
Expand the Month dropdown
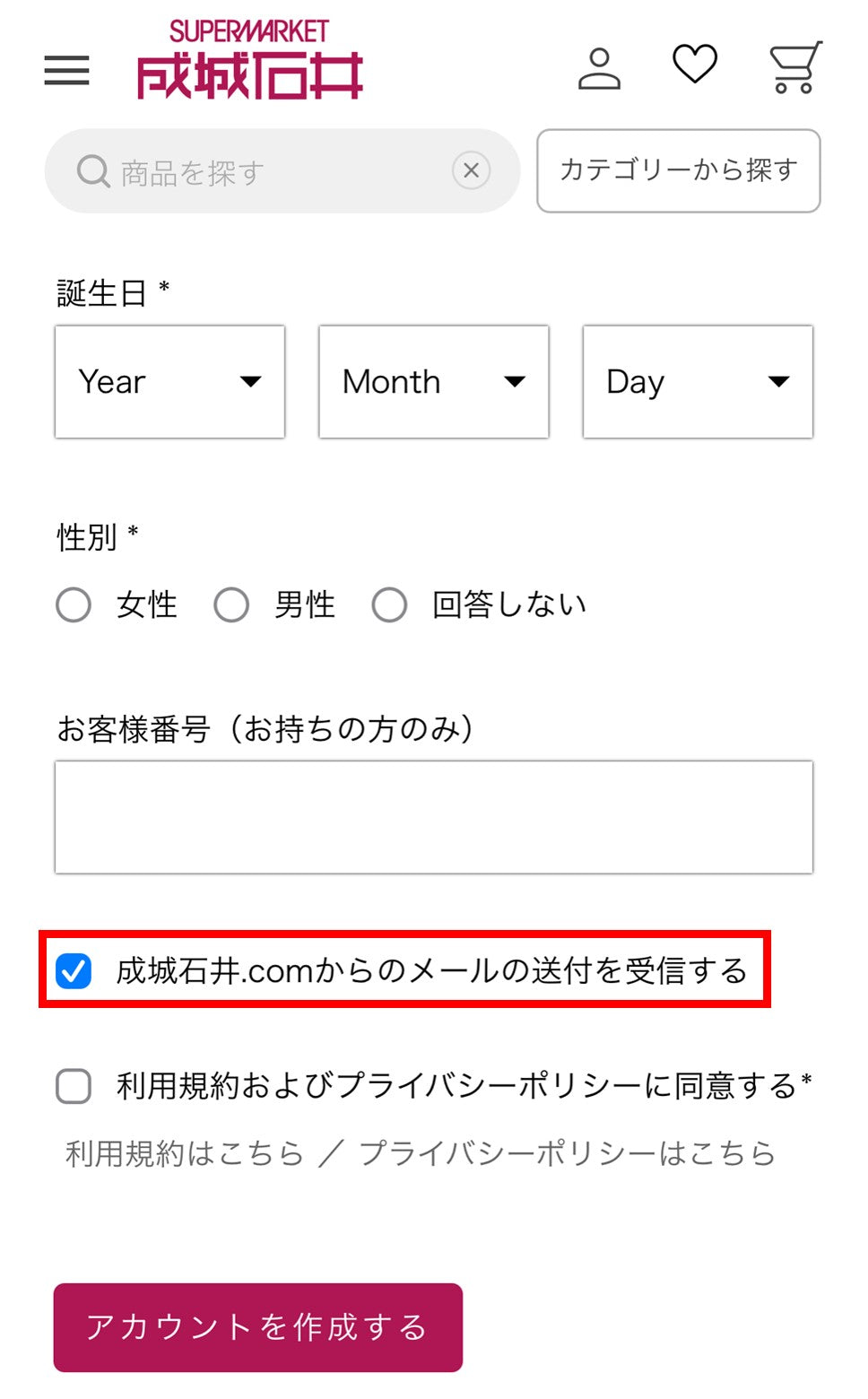coord(434,382)
